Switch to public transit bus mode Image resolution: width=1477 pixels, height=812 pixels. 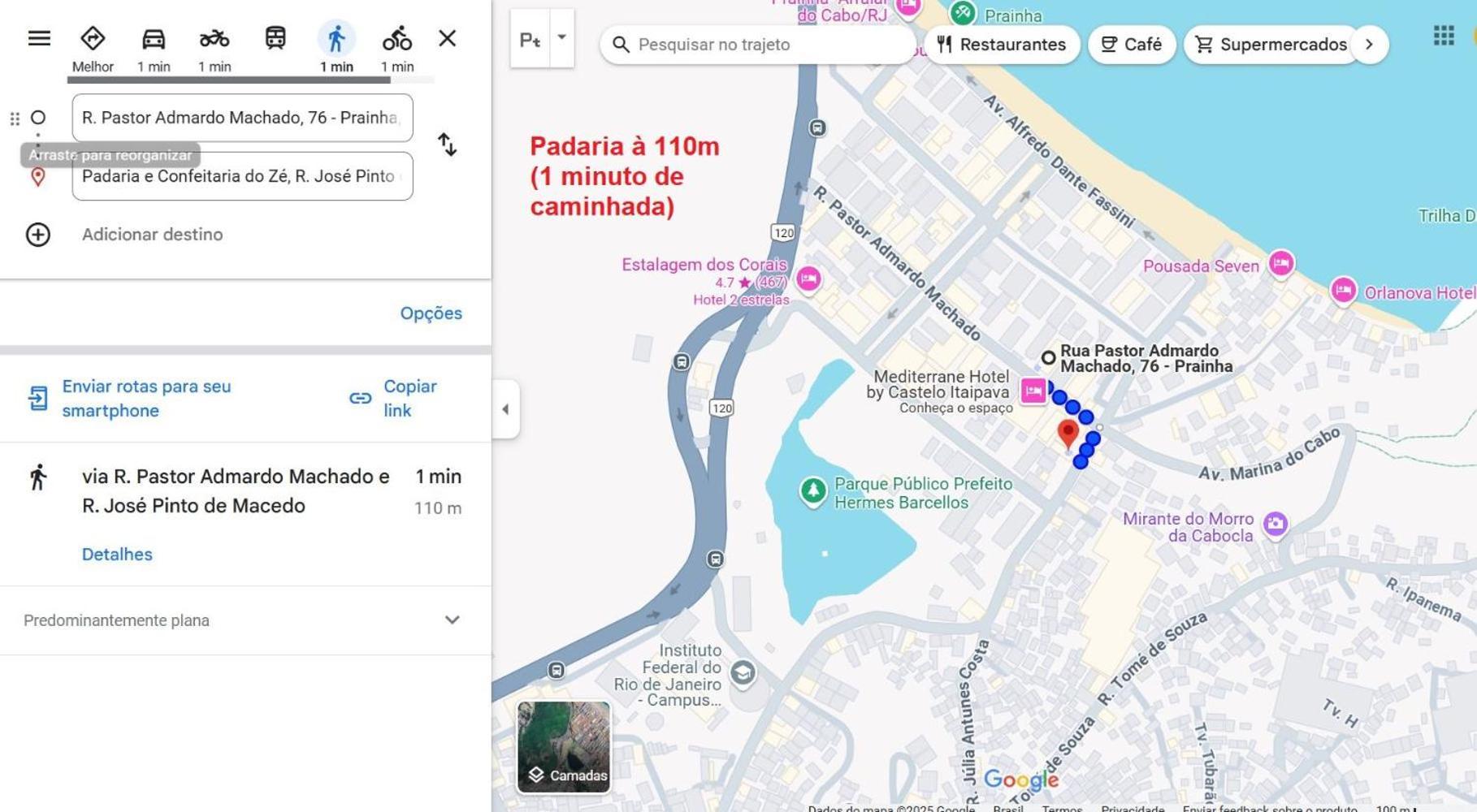[275, 38]
